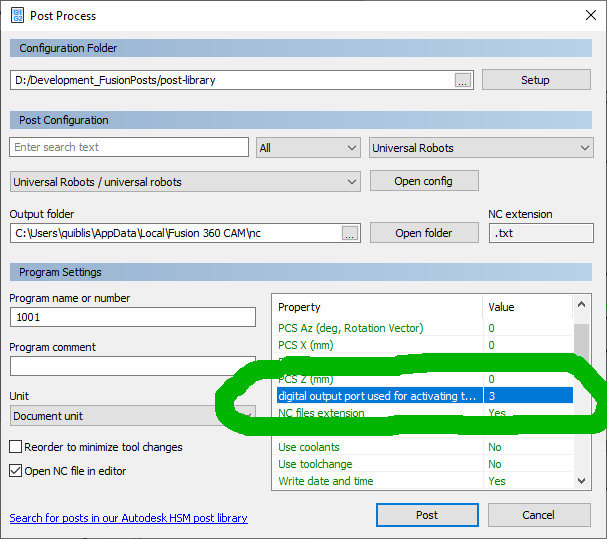Viewport: 607px width, 539px height.
Task: Click the Post Process window icon
Action: pyautogui.click(x=17, y=15)
